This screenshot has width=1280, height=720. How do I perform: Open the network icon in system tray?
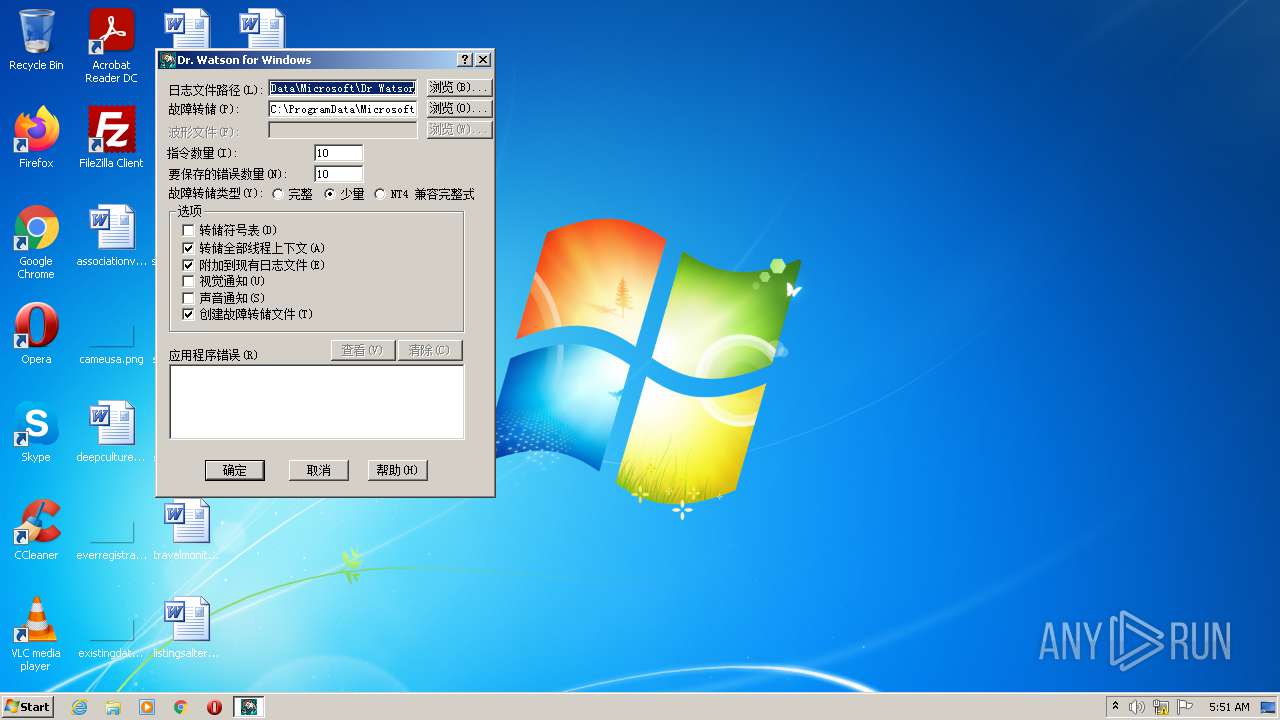1161,707
